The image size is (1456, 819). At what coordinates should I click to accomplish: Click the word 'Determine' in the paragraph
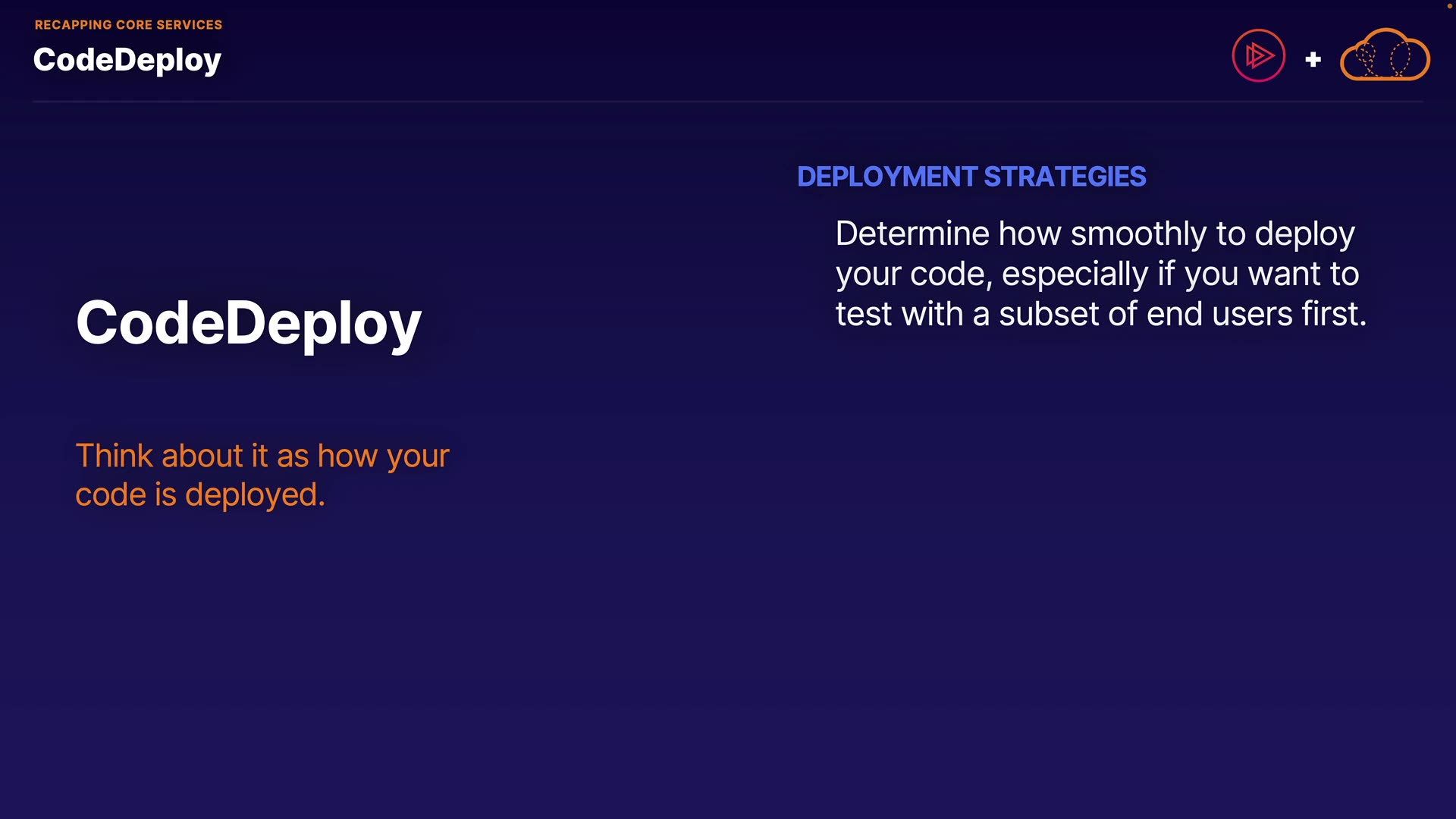tap(912, 234)
